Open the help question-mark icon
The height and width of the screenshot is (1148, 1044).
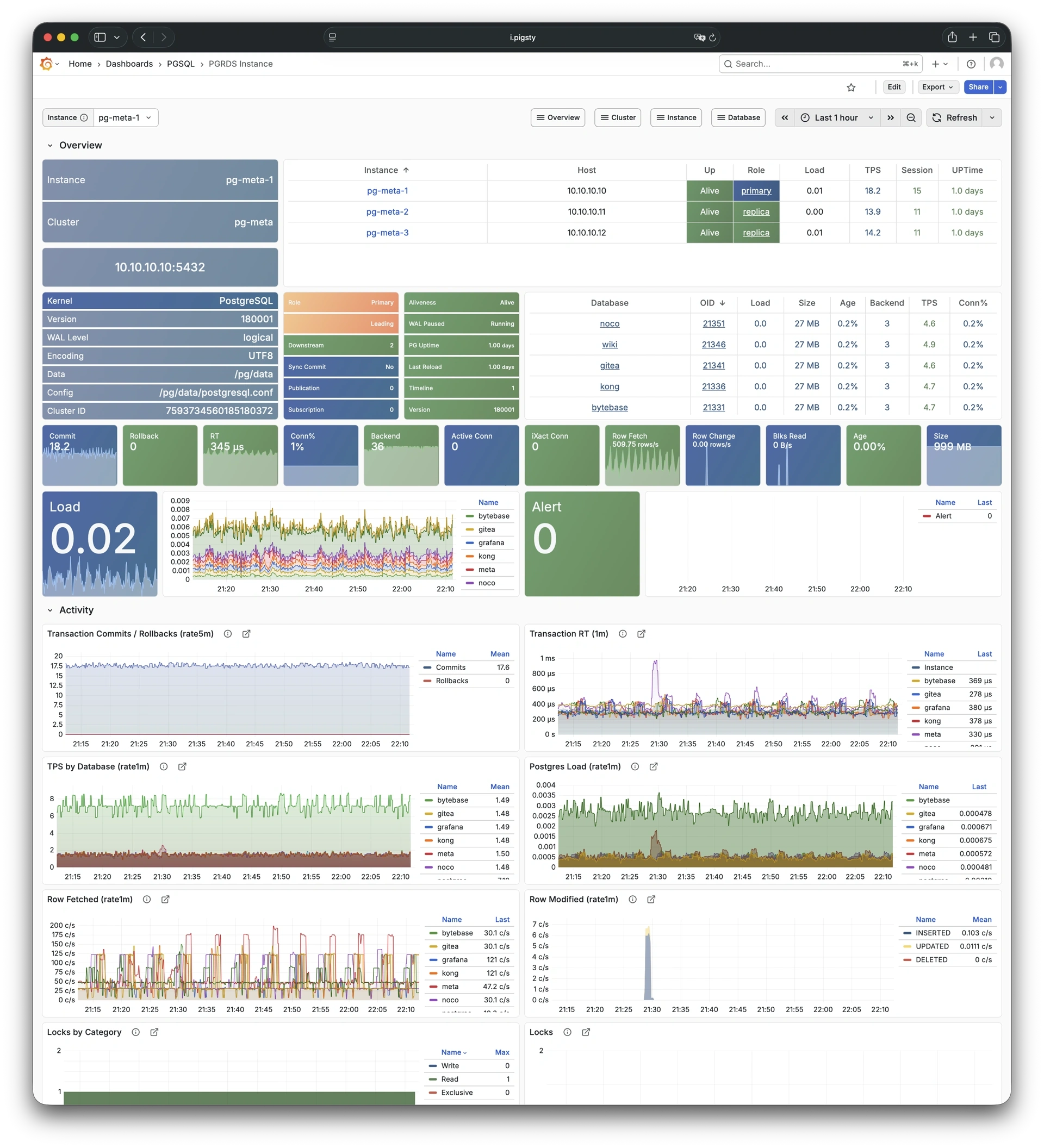click(971, 64)
